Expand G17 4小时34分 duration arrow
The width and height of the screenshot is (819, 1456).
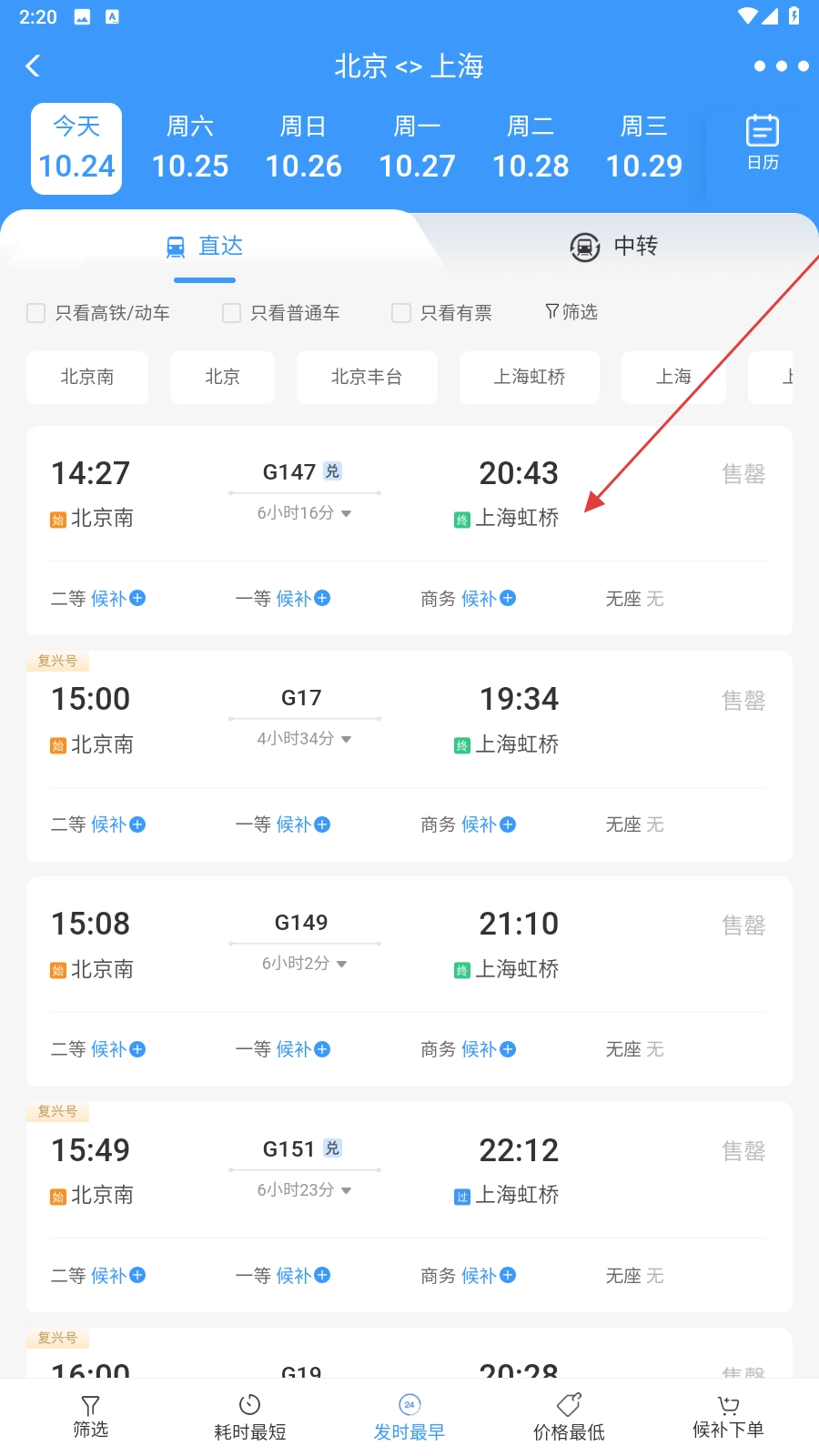pyautogui.click(x=346, y=739)
